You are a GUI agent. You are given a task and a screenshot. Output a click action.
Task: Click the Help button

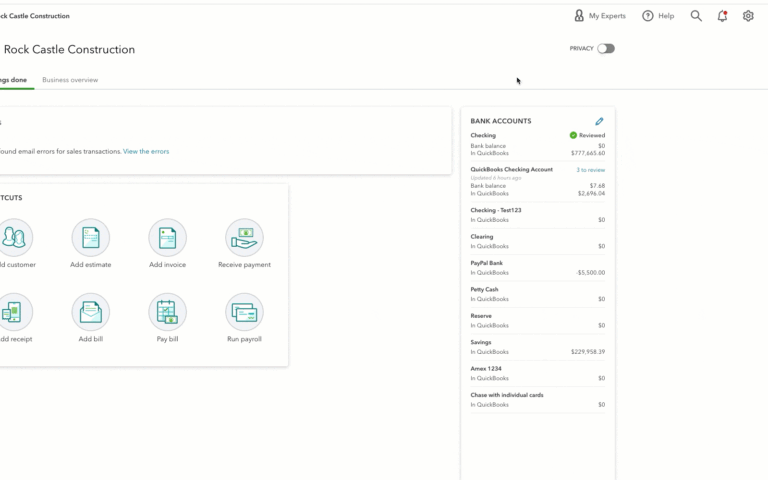point(658,16)
